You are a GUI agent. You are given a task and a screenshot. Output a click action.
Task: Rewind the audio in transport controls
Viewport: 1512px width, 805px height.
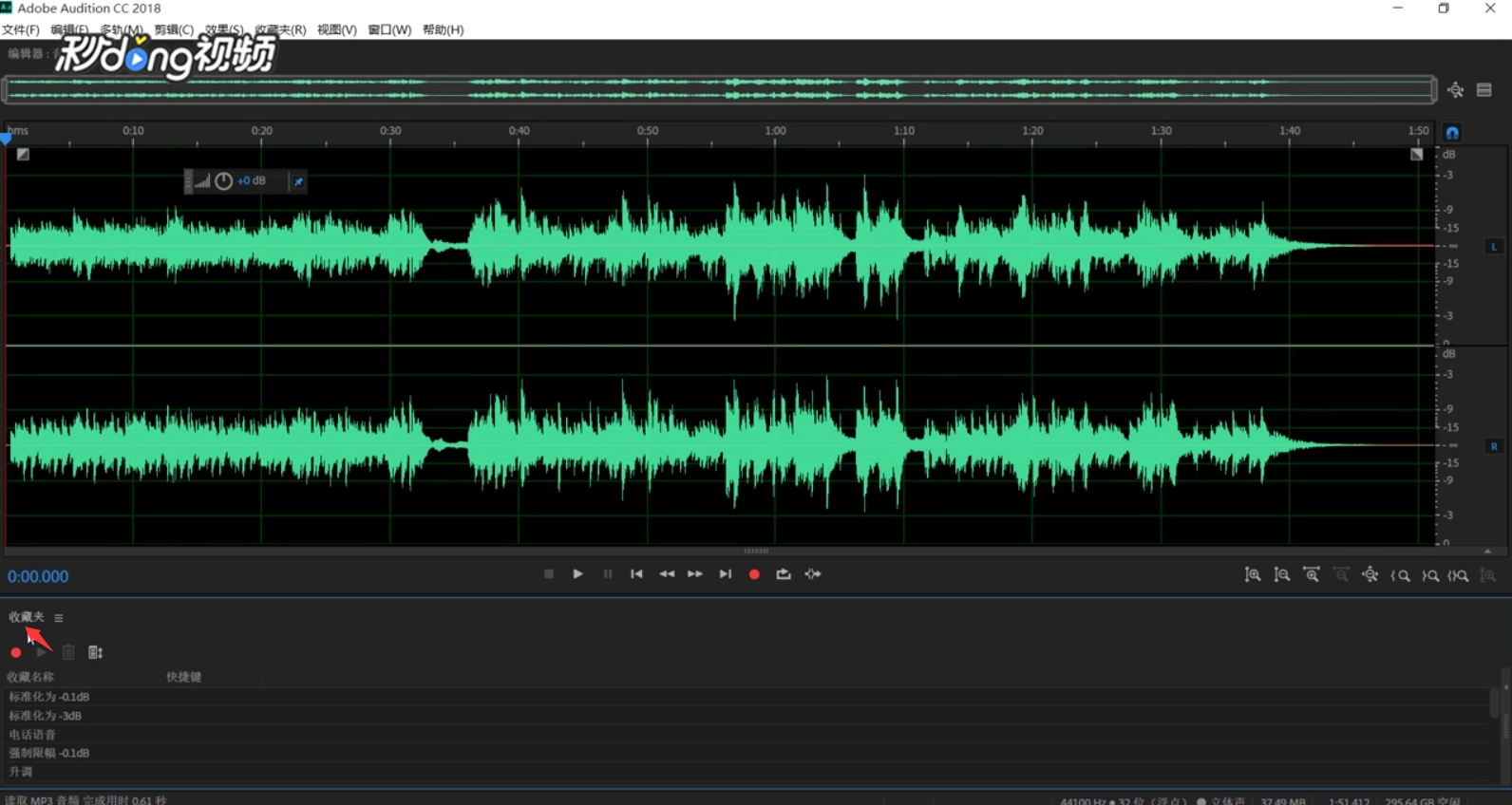pyautogui.click(x=667, y=574)
